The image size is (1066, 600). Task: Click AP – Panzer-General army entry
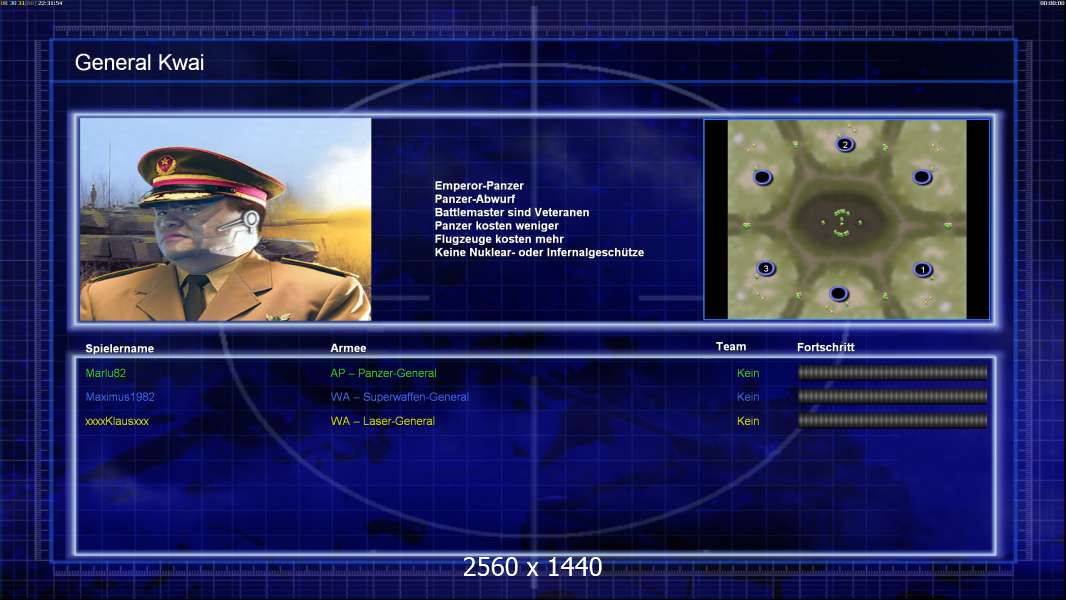pos(383,373)
